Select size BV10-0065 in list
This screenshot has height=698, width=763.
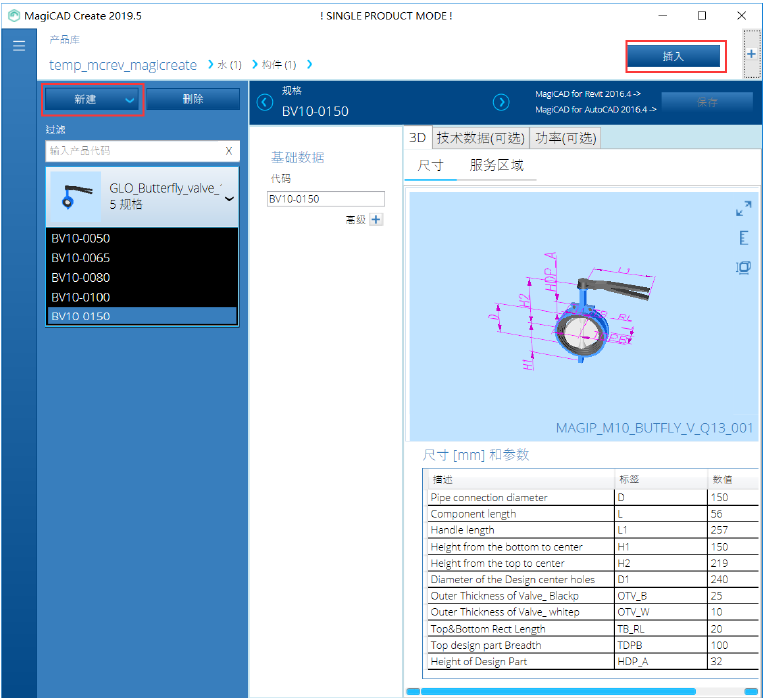pyautogui.click(x=142, y=258)
